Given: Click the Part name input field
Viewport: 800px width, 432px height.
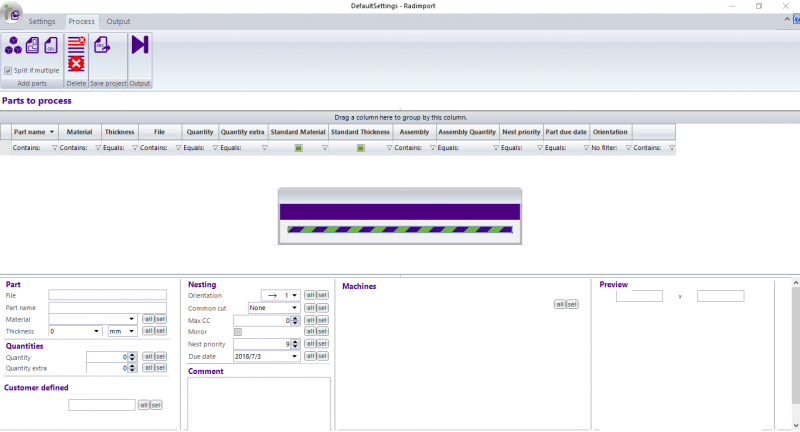Looking at the screenshot, I should pyautogui.click(x=107, y=307).
